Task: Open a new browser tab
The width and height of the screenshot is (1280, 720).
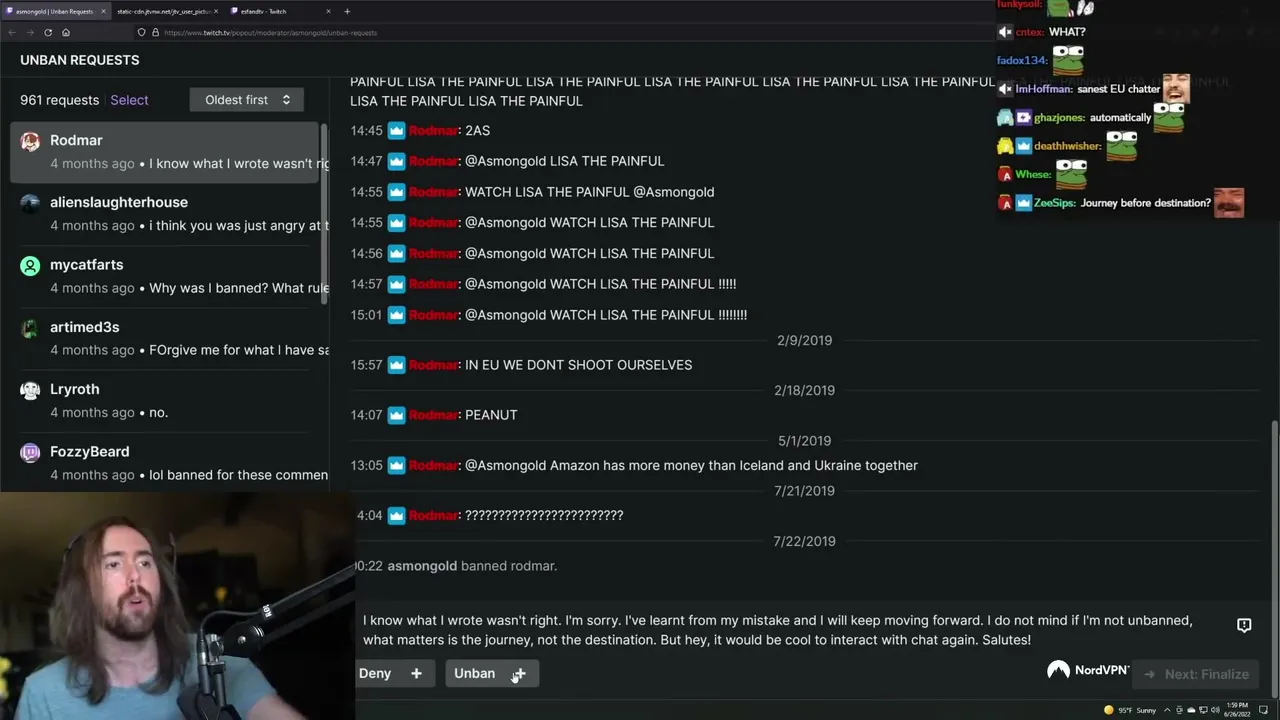Action: coord(347,11)
